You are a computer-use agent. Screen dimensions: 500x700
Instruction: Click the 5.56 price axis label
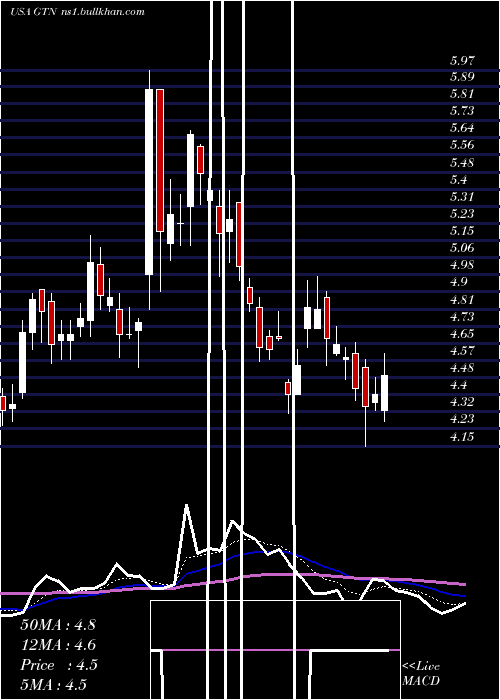(x=462, y=146)
